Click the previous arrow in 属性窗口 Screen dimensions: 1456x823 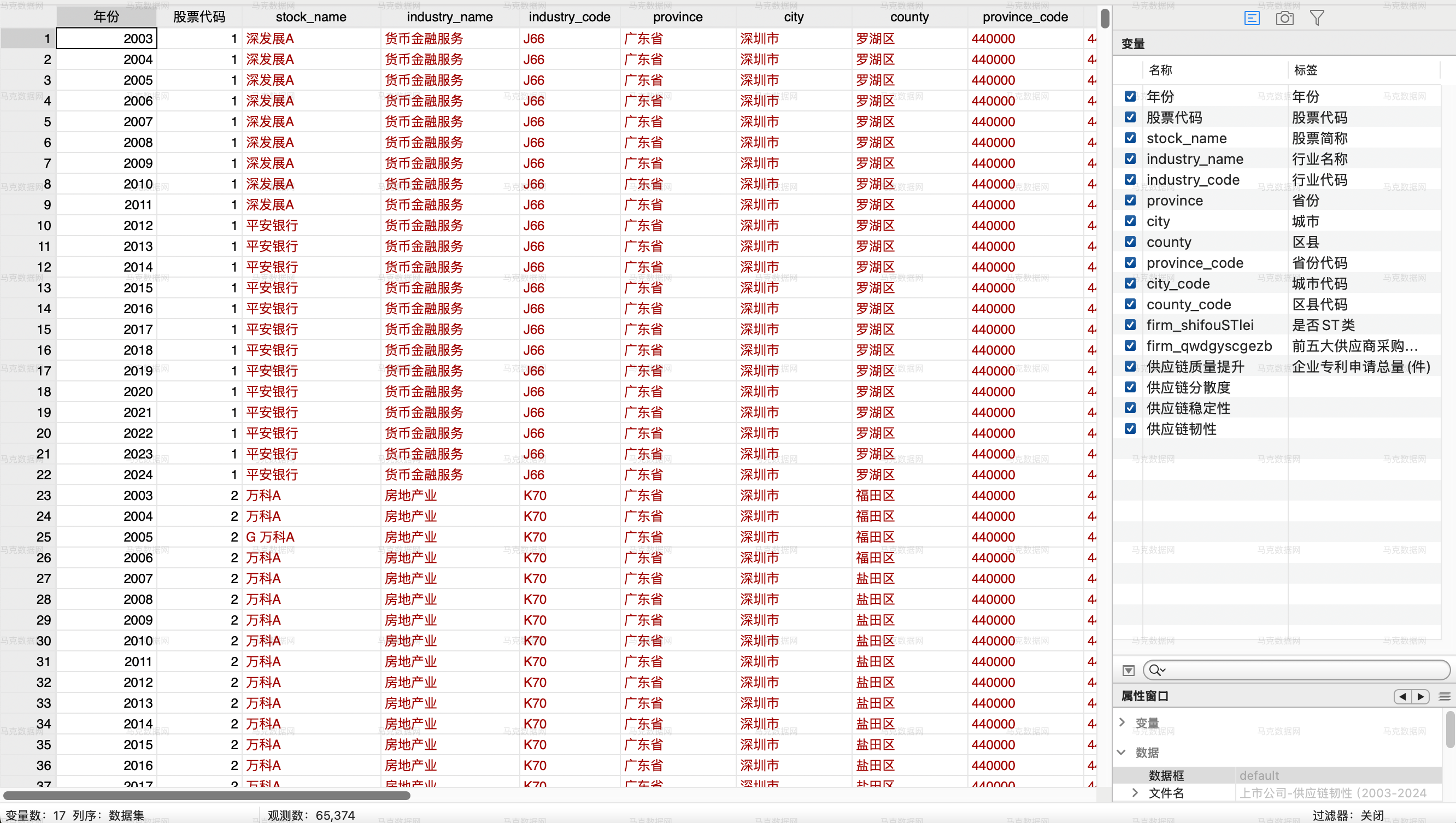tap(1403, 696)
